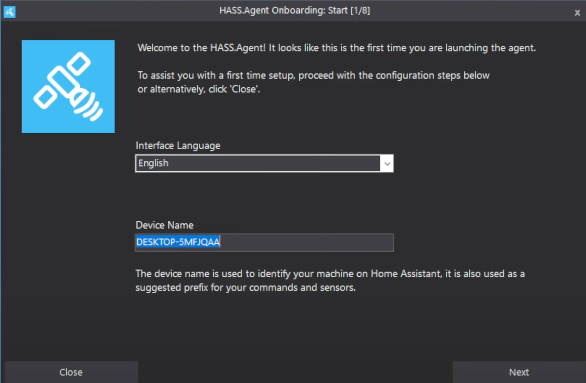Screen dimensions: 586x383
Task: Click the Close button at bottom left
Action: [71, 372]
